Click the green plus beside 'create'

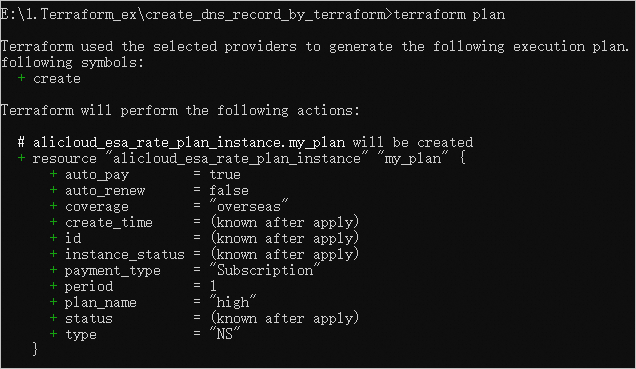coord(21,78)
